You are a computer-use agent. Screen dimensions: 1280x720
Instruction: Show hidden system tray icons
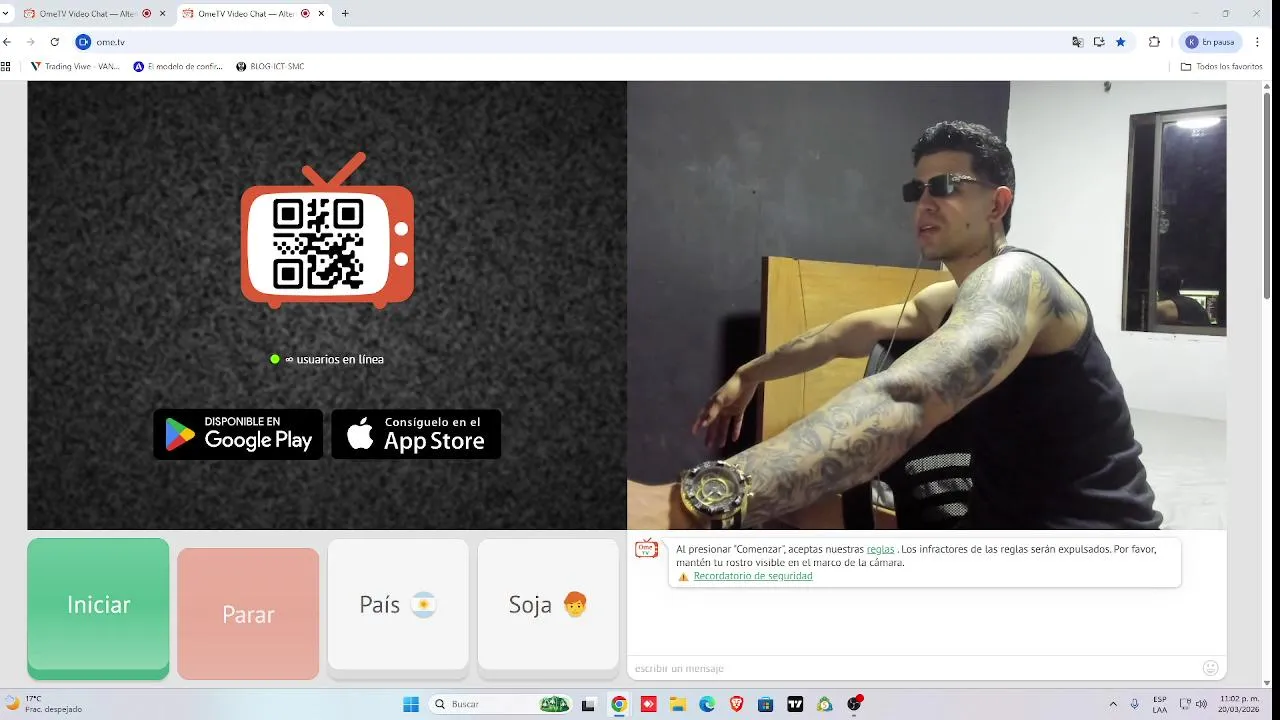1113,704
